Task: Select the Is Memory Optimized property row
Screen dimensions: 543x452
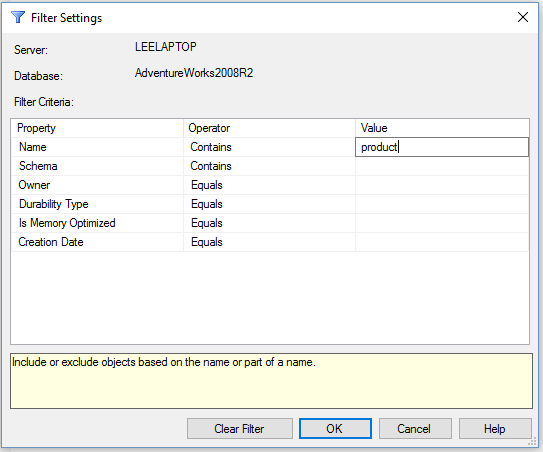Action: tap(97, 223)
